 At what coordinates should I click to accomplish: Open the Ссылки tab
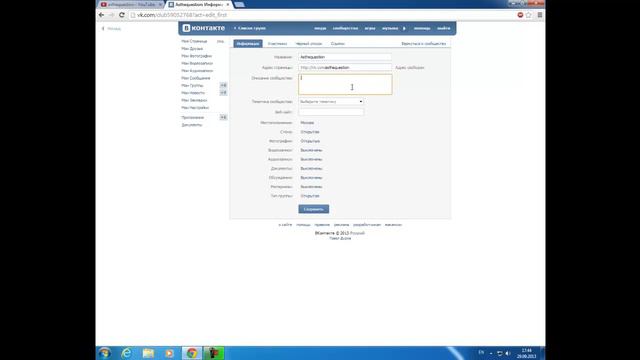point(338,44)
